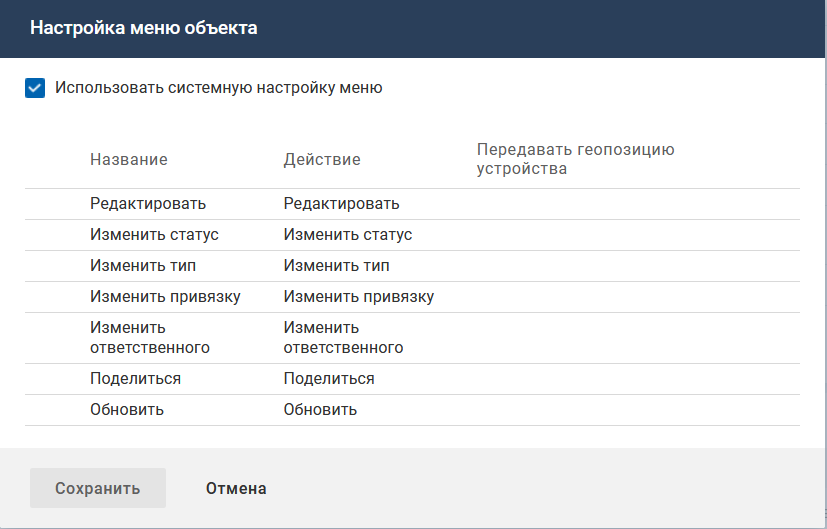Screen dimensions: 827x529
Task: Uncheck the system menu settings checkbox
Action: tap(35, 88)
